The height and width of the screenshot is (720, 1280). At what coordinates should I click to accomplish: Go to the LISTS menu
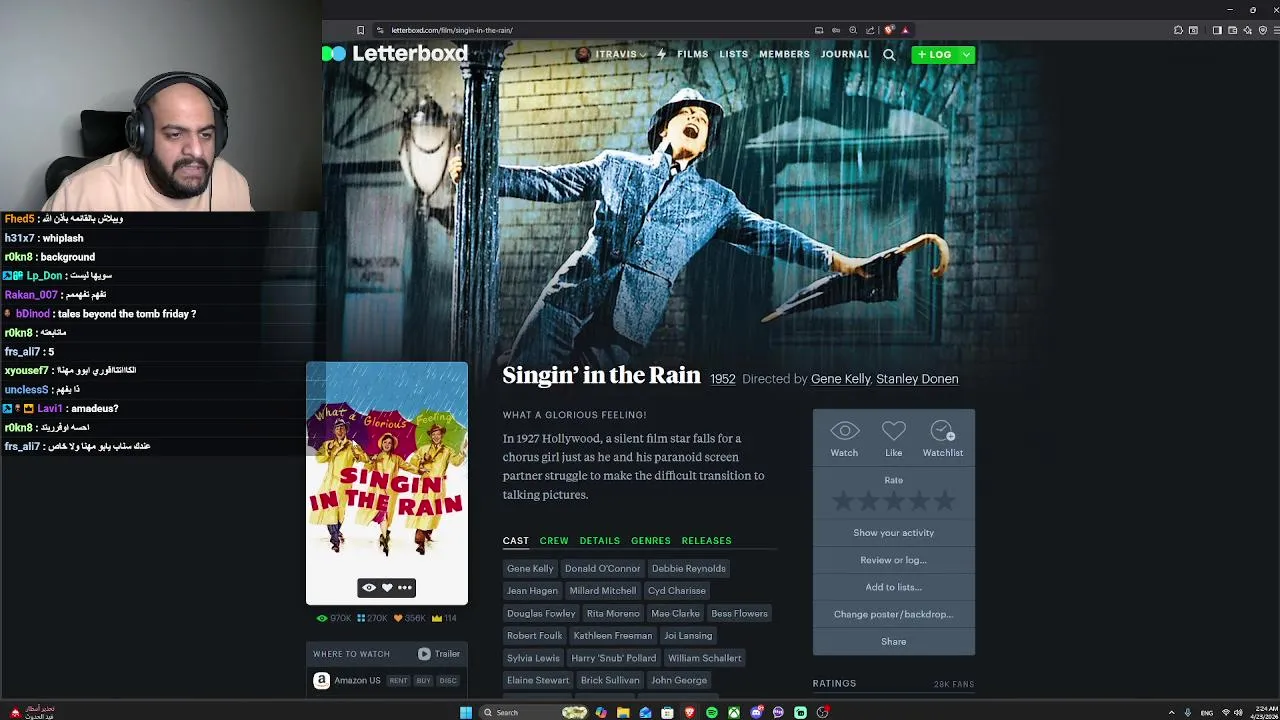(x=733, y=54)
